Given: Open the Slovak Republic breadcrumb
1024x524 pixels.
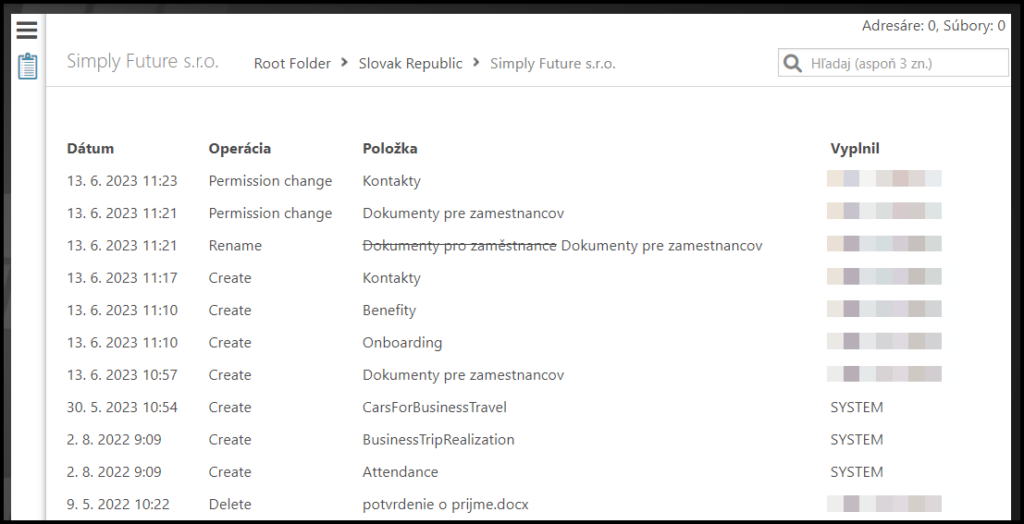Looking at the screenshot, I should [410, 63].
